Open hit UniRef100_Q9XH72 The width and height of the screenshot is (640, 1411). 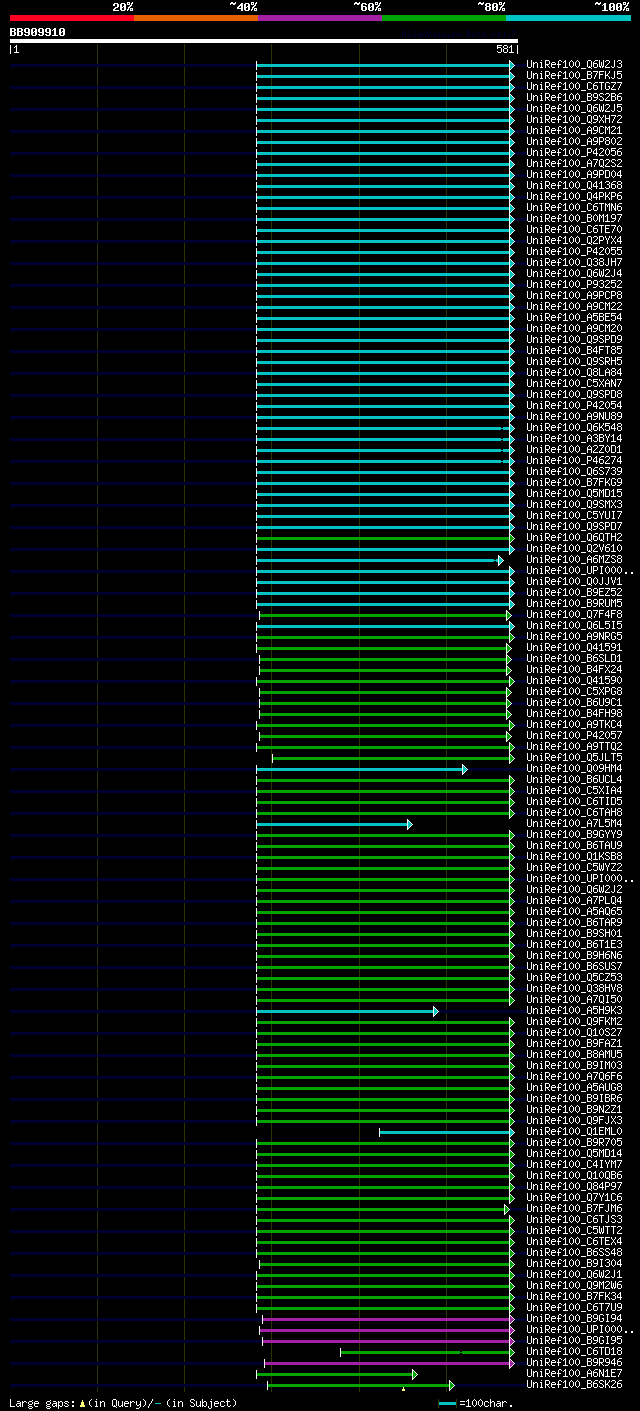point(574,119)
